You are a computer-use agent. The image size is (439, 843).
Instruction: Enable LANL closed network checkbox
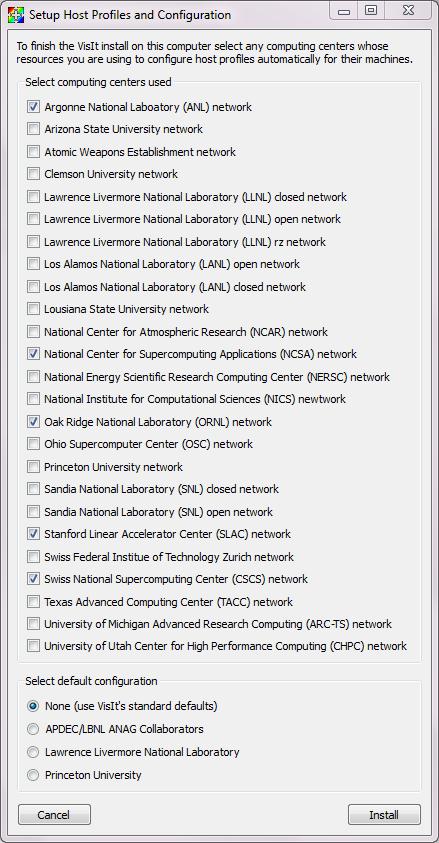click(34, 287)
